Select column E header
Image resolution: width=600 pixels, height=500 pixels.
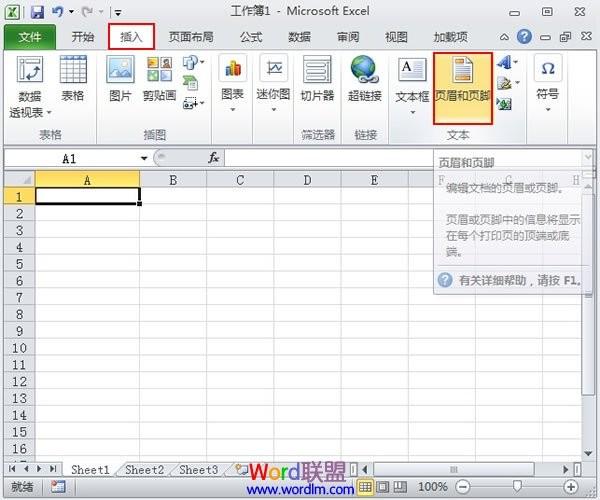374,180
